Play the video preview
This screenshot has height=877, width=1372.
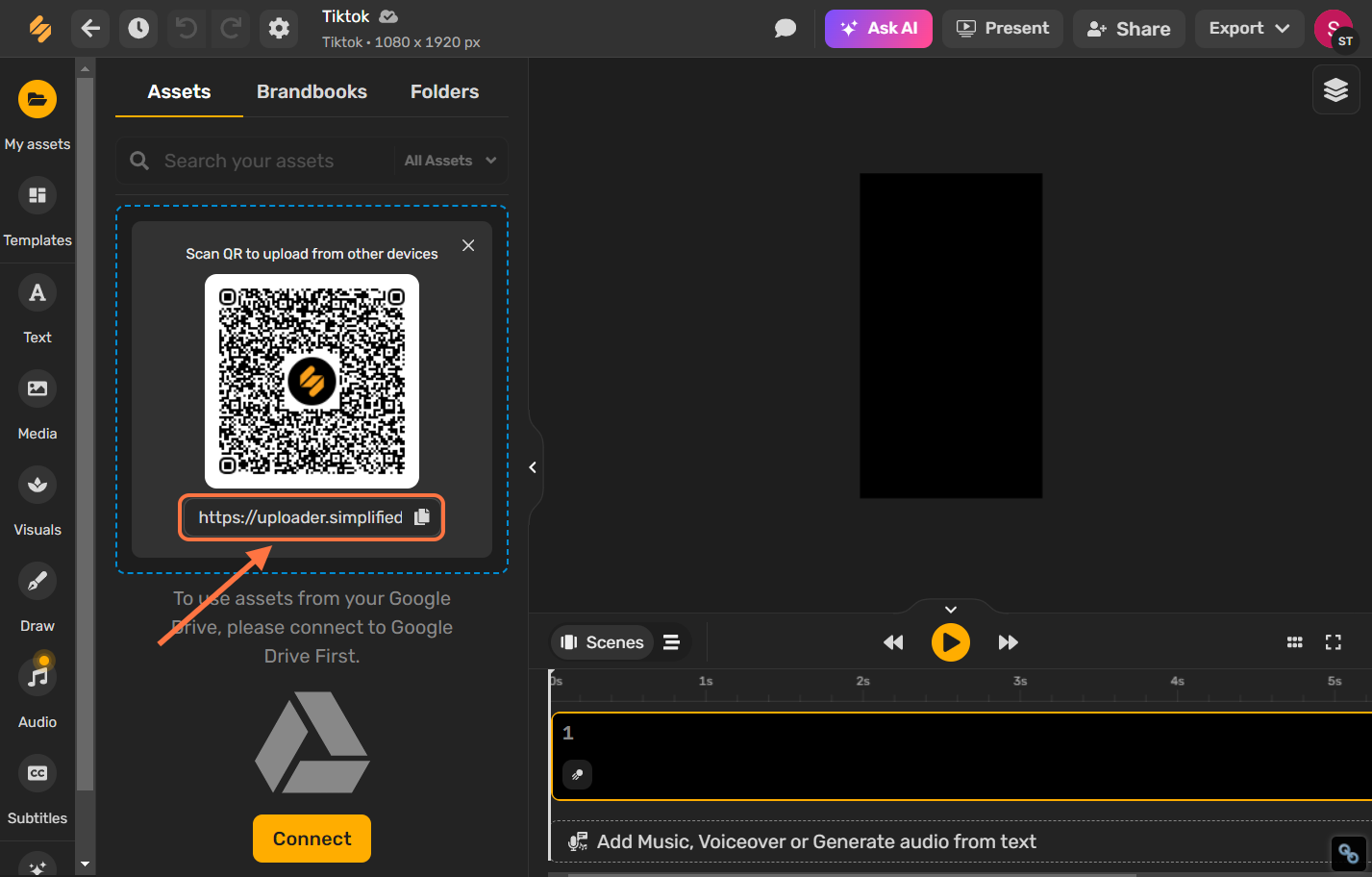[x=950, y=642]
